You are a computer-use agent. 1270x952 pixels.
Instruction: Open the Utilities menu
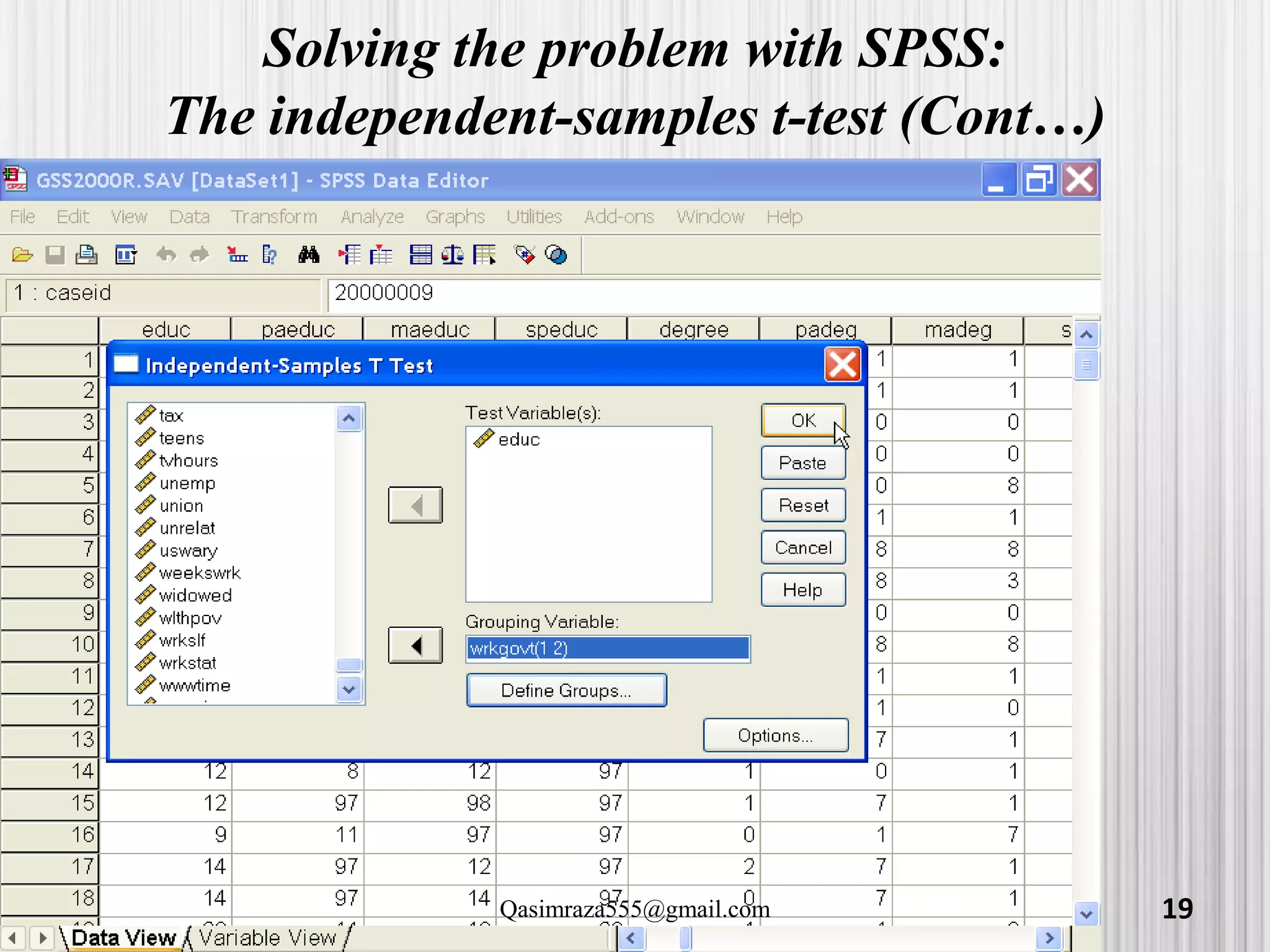point(534,217)
